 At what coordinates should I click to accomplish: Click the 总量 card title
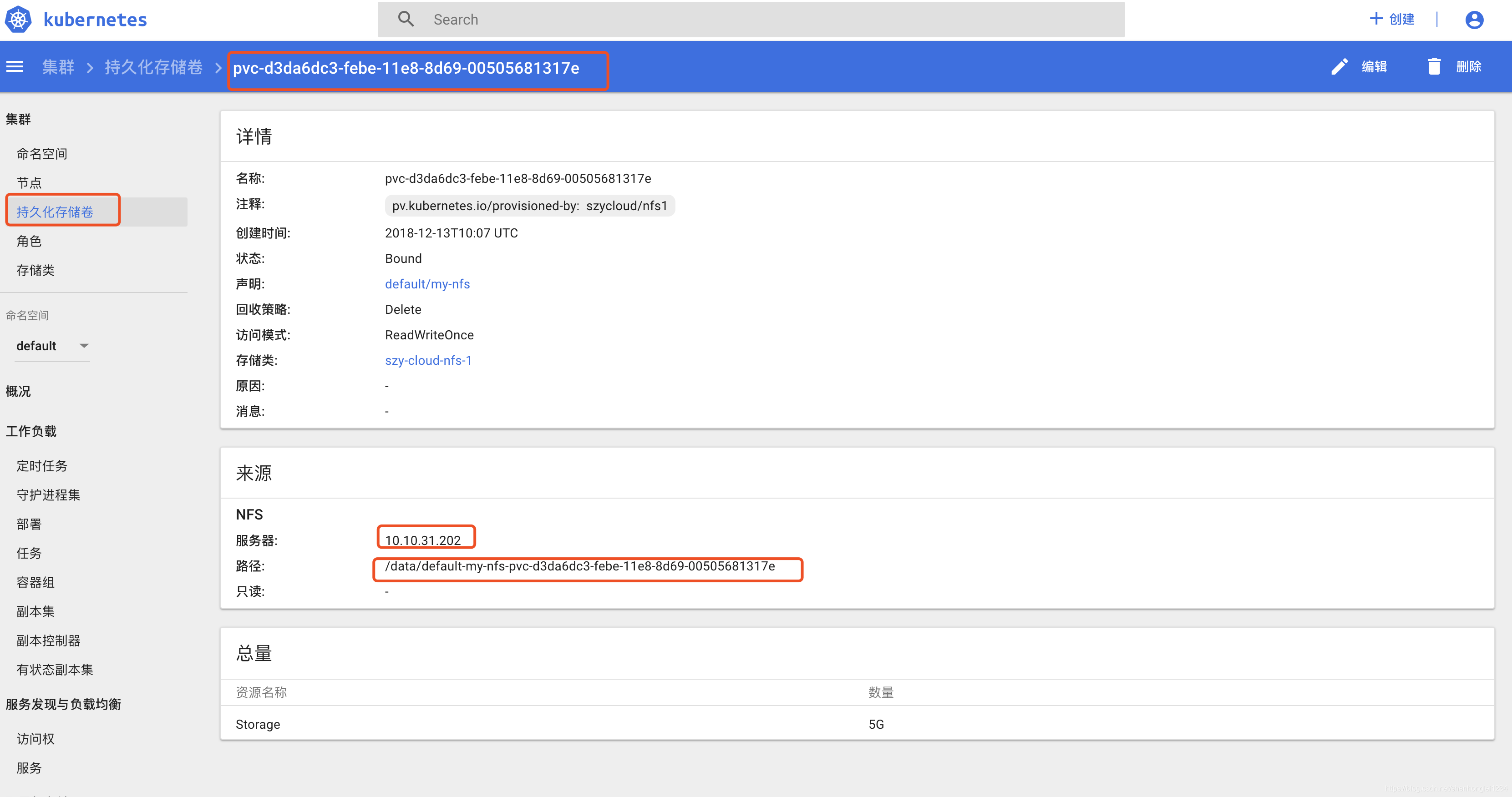[x=254, y=653]
